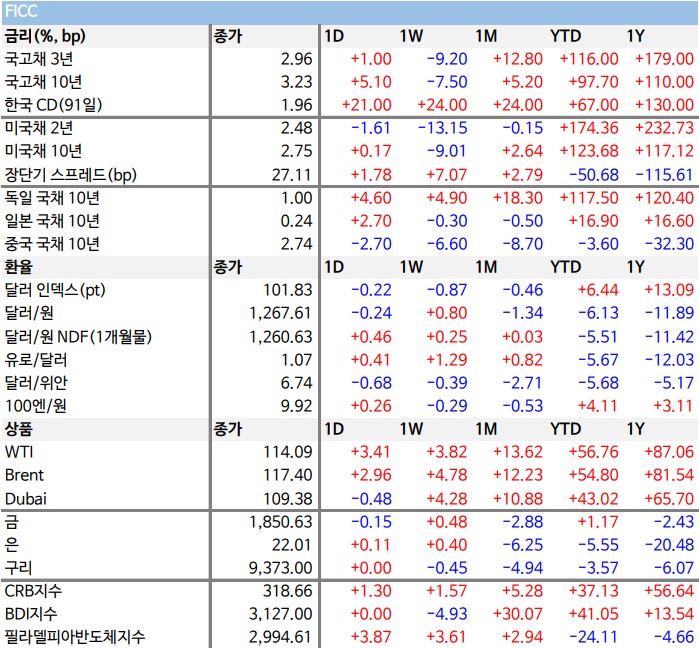Click the WTI row label

click(19, 452)
